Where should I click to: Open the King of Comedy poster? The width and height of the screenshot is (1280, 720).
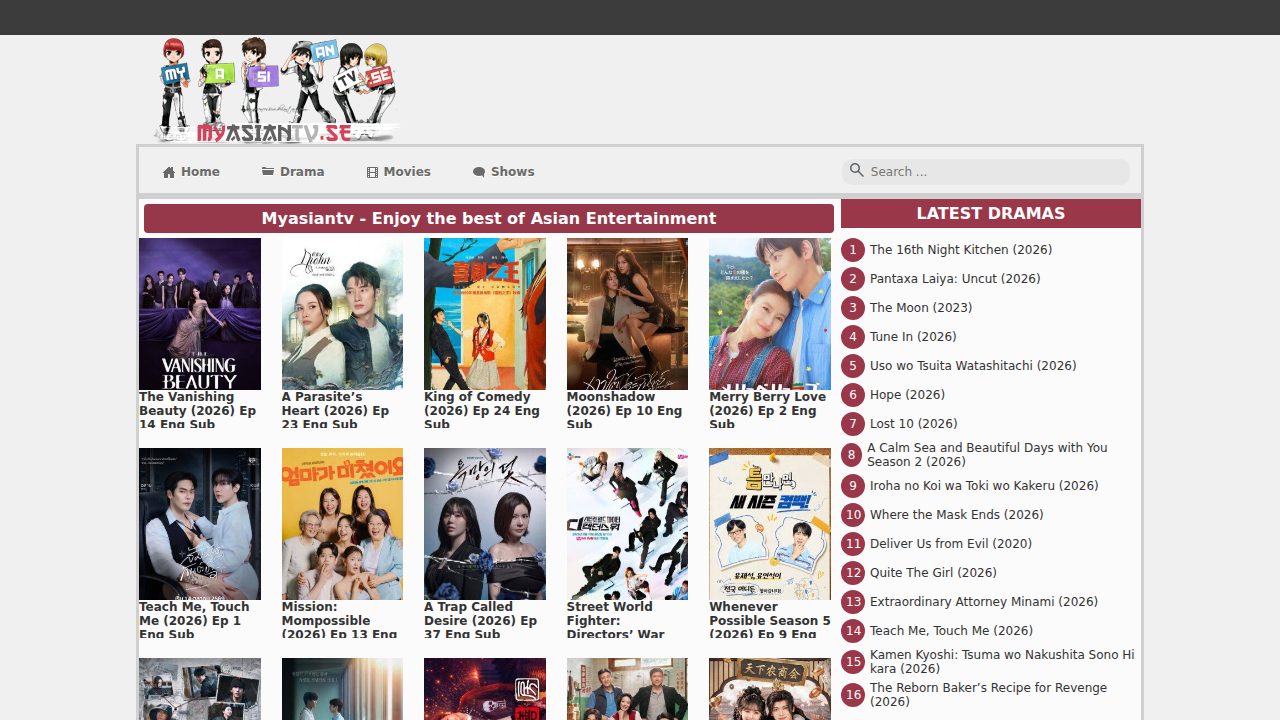(485, 314)
